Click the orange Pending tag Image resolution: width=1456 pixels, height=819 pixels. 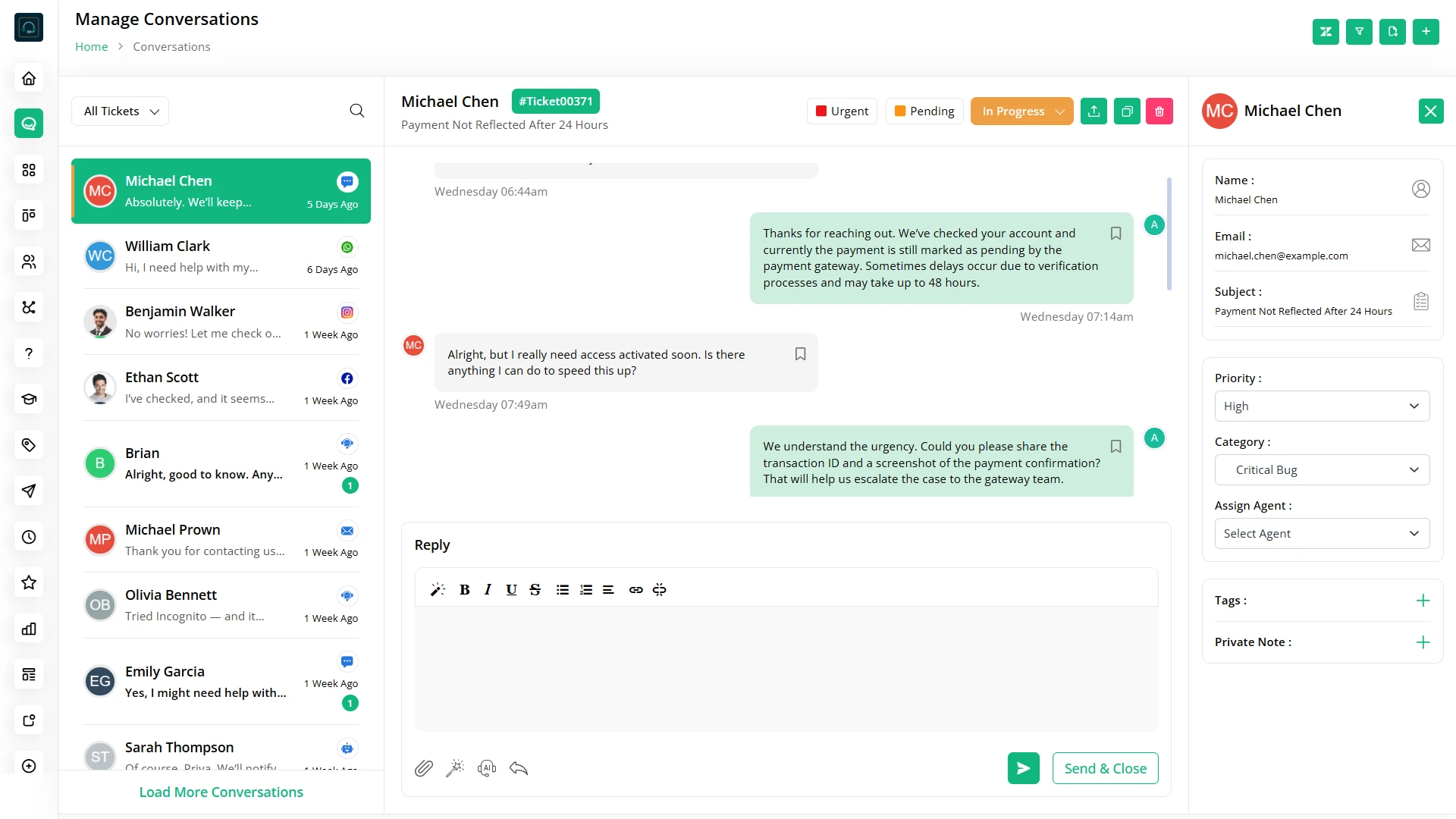tap(924, 111)
